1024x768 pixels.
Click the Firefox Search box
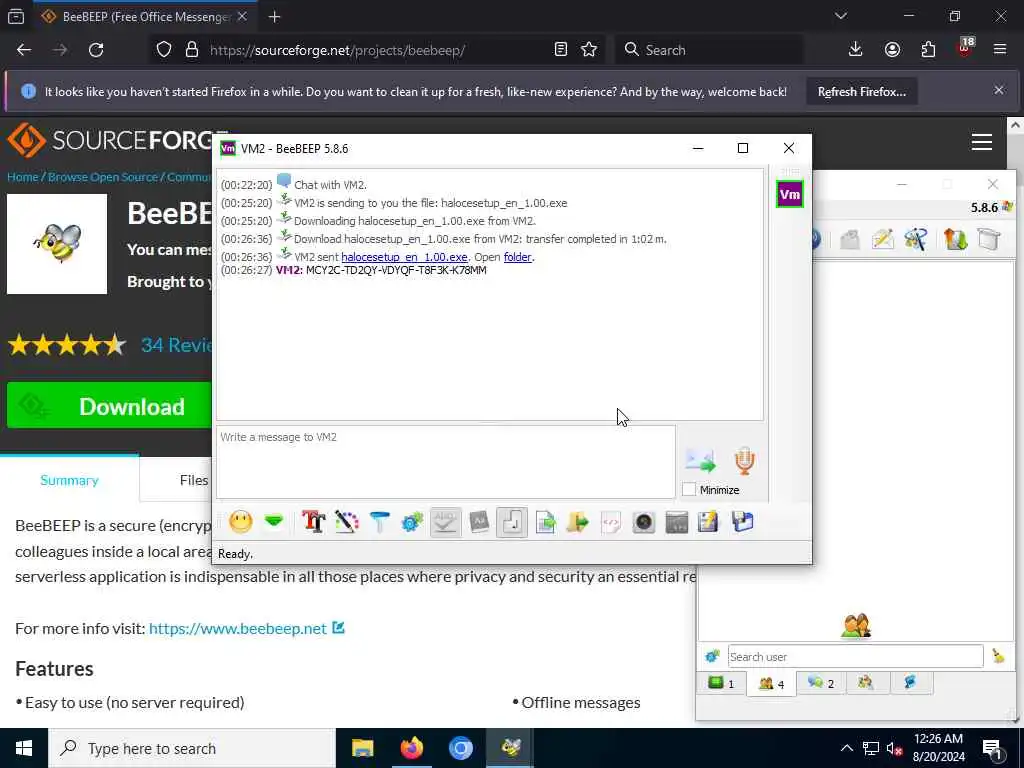coord(709,50)
